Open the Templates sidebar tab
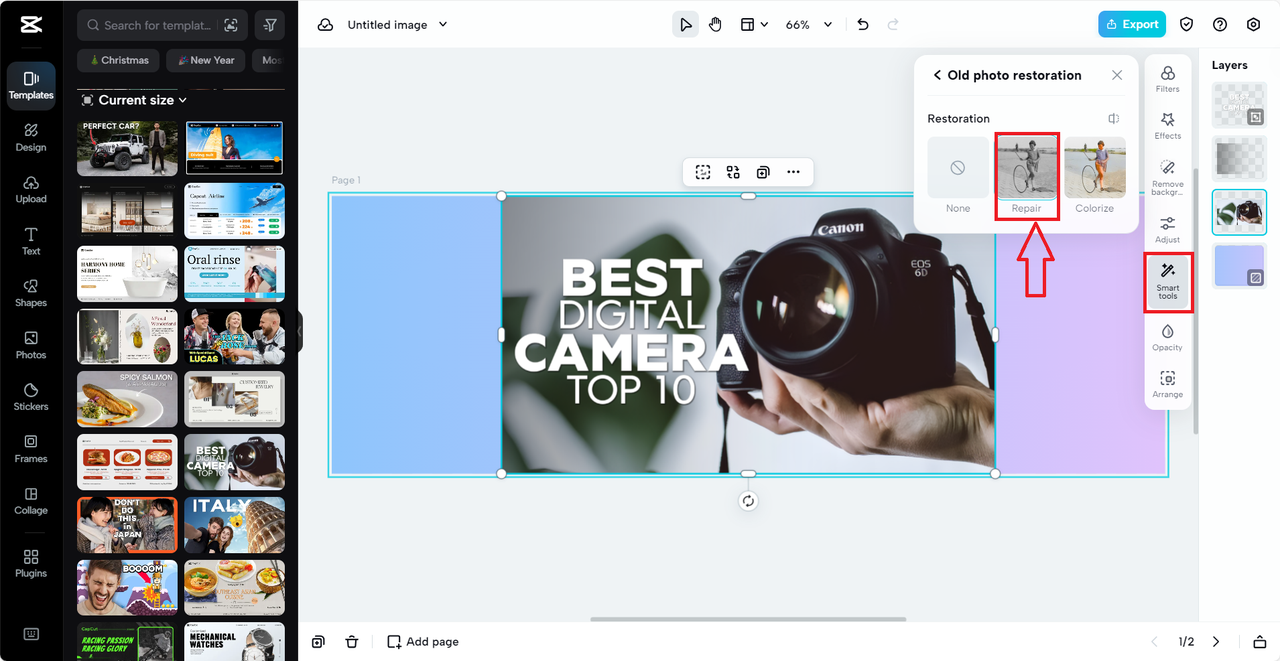 tap(31, 85)
